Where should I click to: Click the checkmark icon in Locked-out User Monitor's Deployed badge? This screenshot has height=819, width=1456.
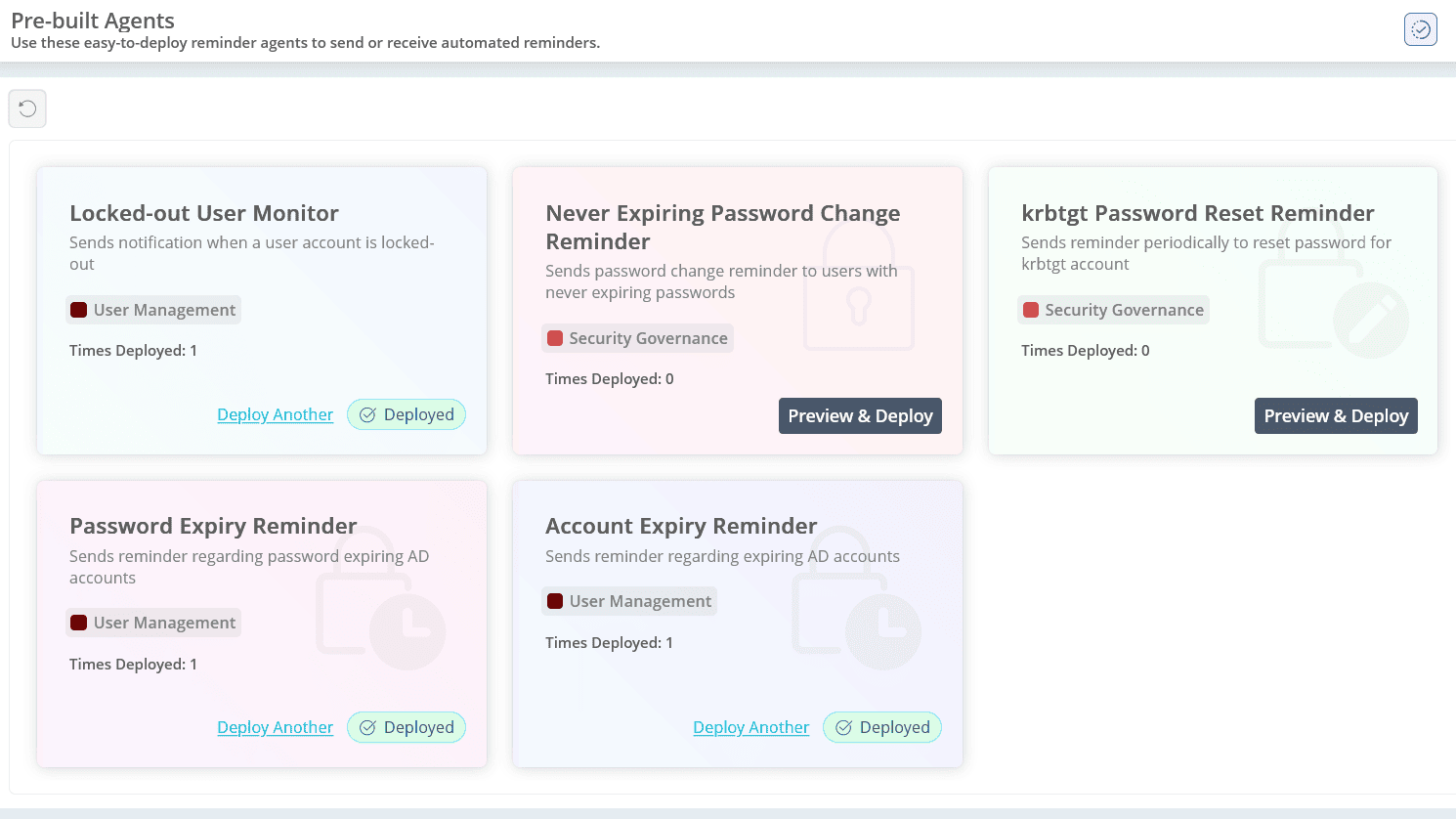coord(368,415)
